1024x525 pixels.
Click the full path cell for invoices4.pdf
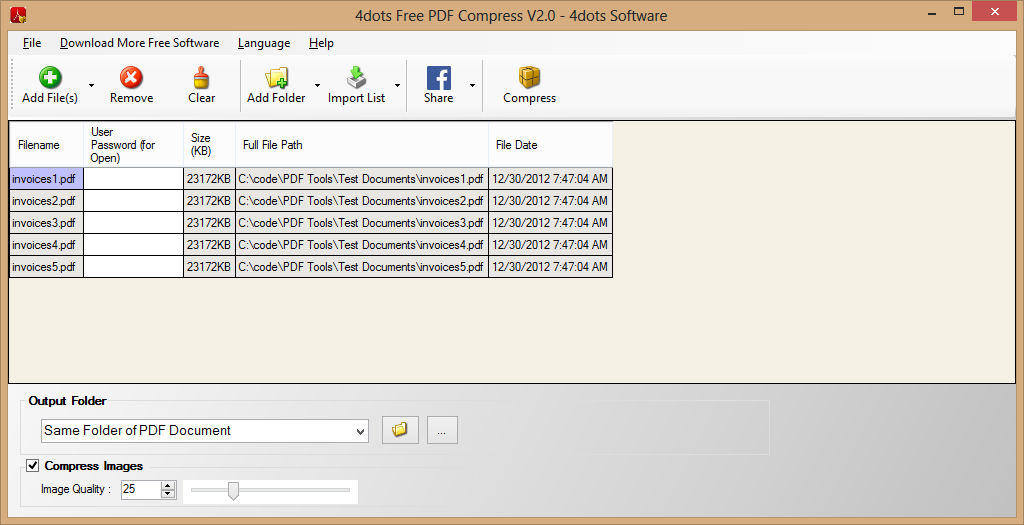pyautogui.click(x=362, y=245)
